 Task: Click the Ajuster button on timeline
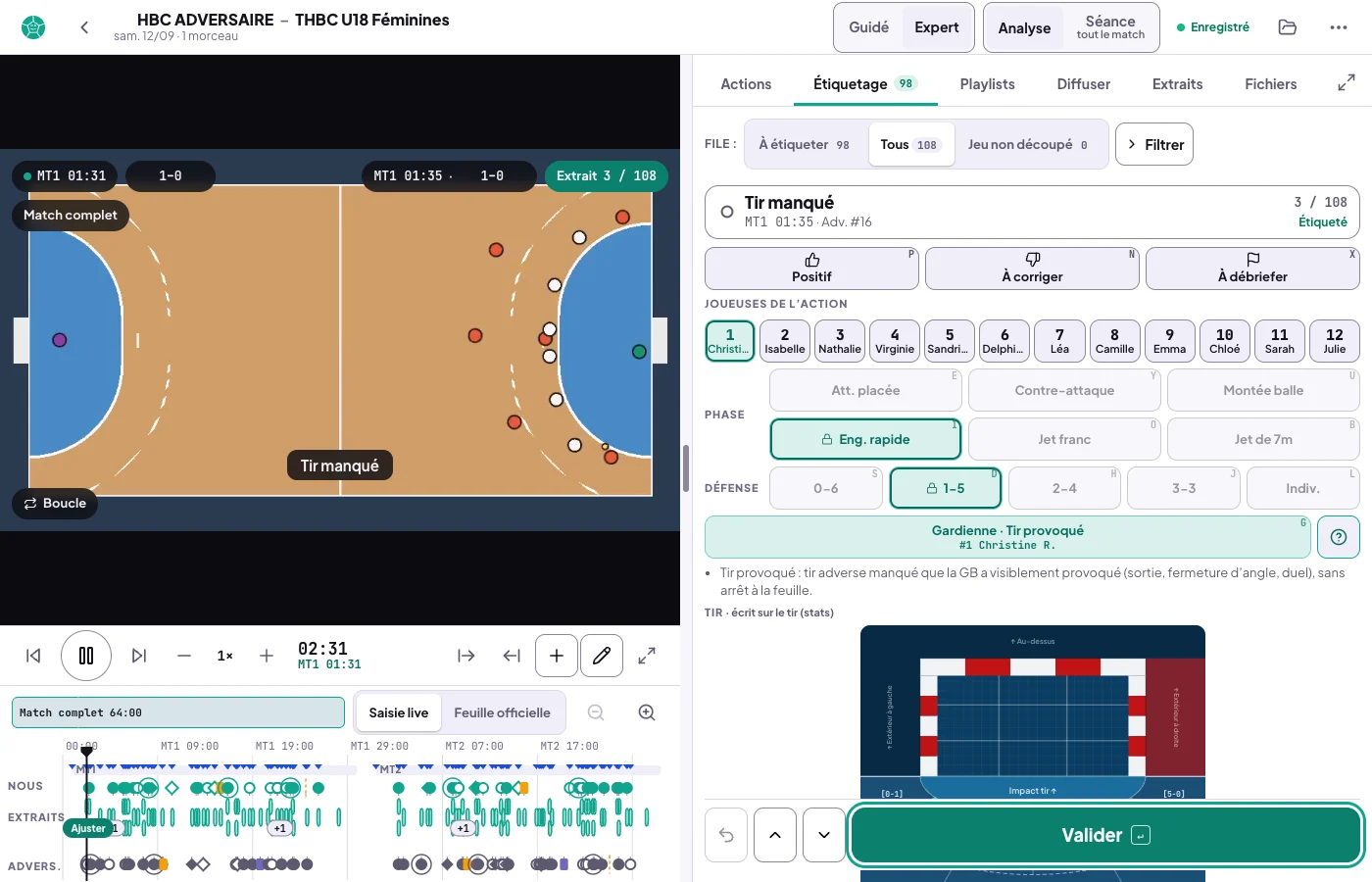[88, 828]
